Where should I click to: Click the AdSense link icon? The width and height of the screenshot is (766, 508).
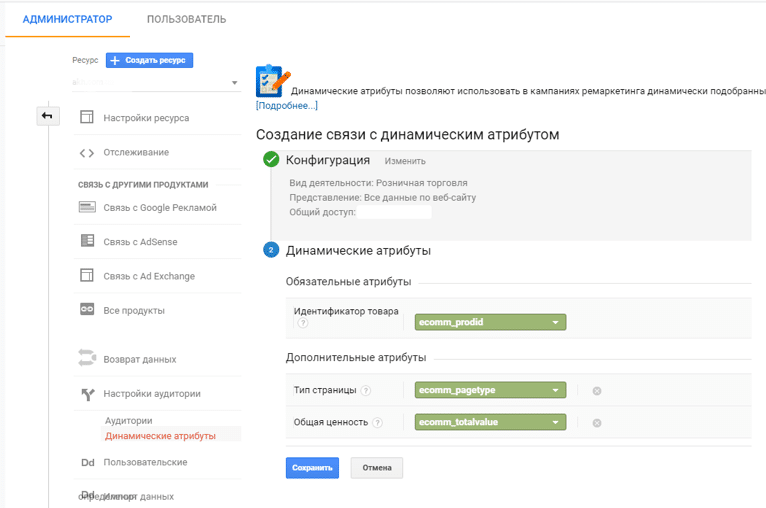tap(87, 240)
